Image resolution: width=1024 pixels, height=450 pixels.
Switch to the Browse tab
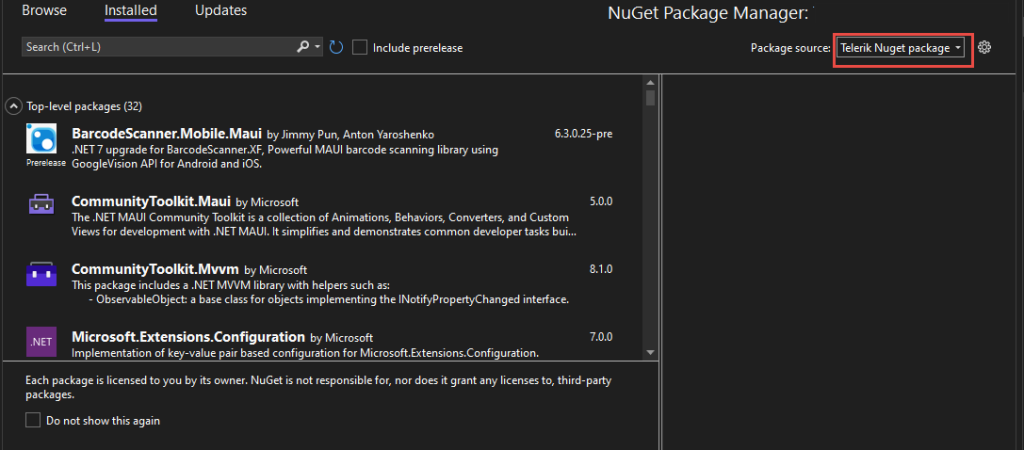pos(44,11)
